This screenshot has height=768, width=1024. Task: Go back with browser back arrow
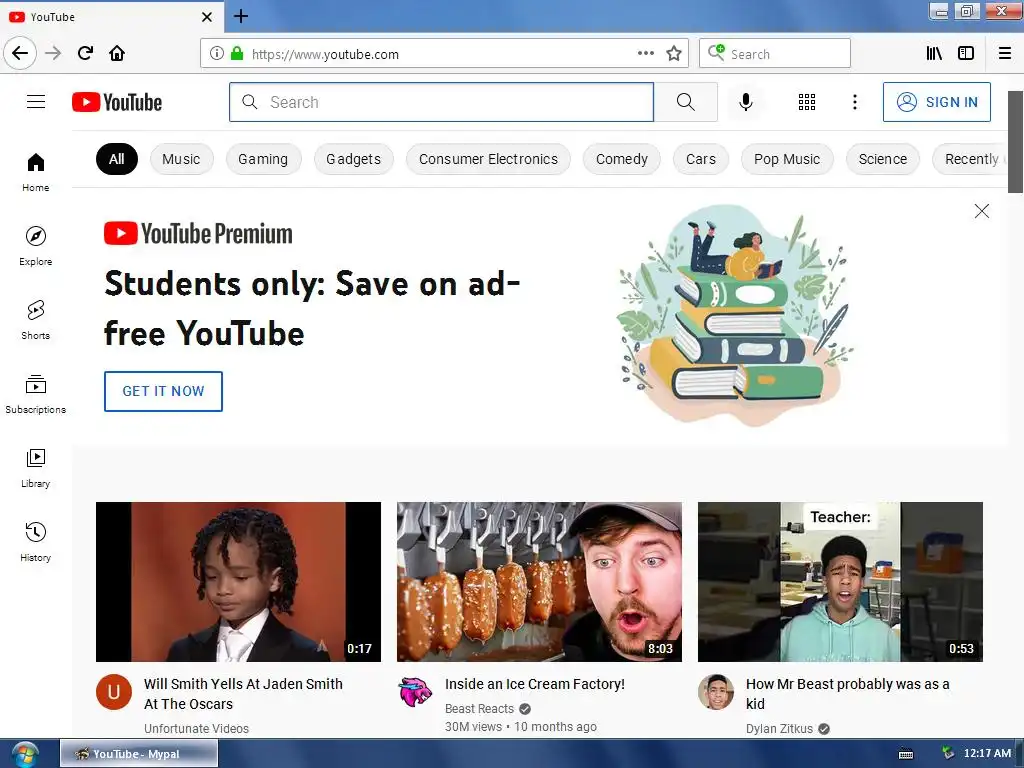(20, 53)
